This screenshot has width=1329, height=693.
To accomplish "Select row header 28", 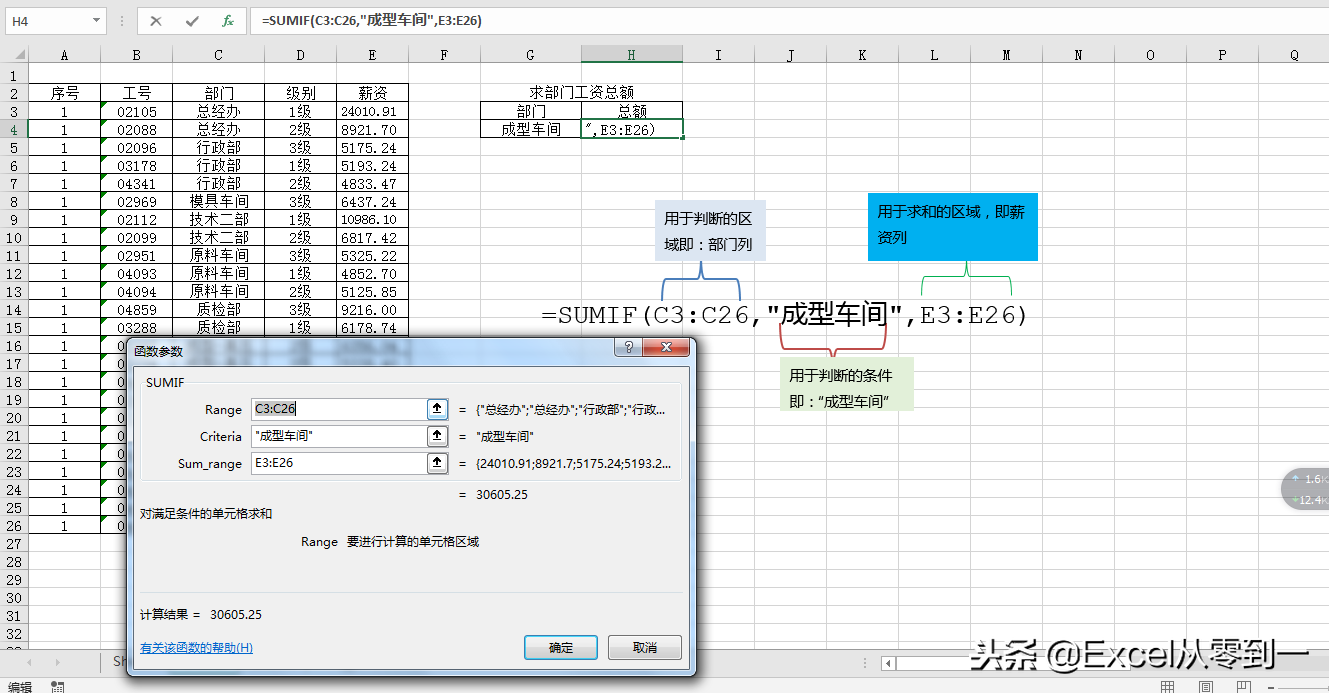I will point(14,561).
